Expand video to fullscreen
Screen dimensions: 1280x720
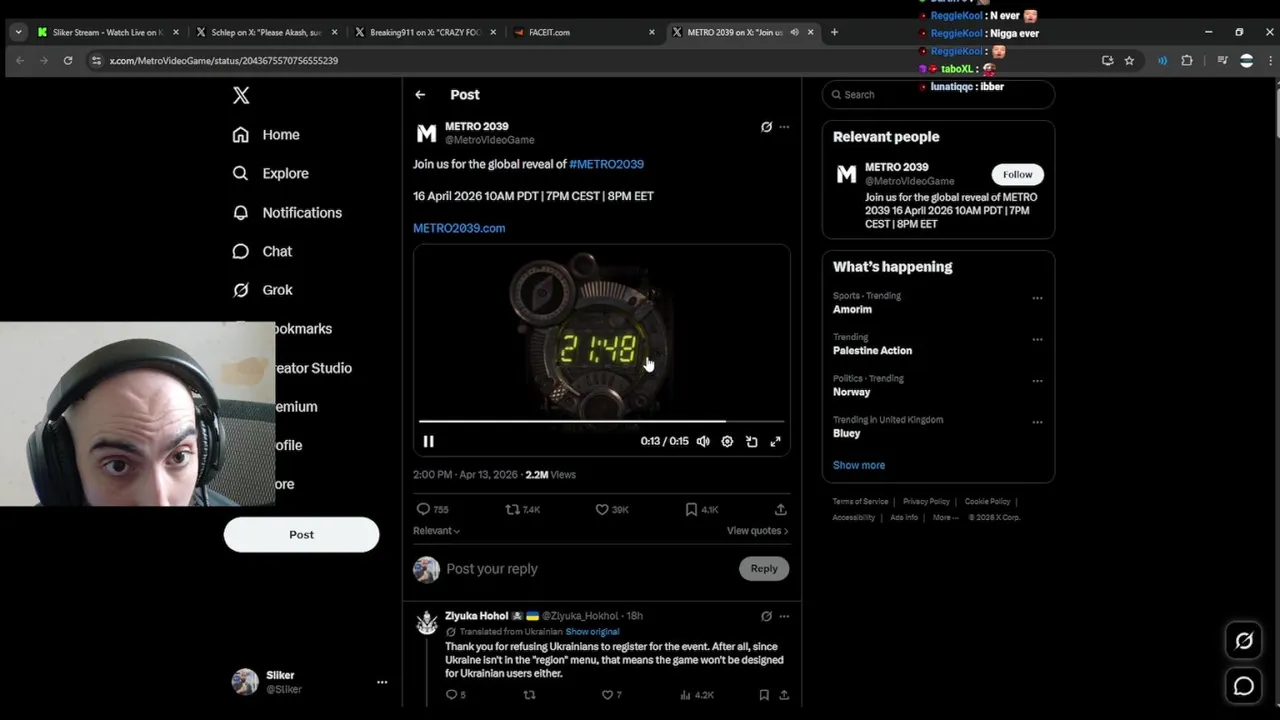(775, 441)
